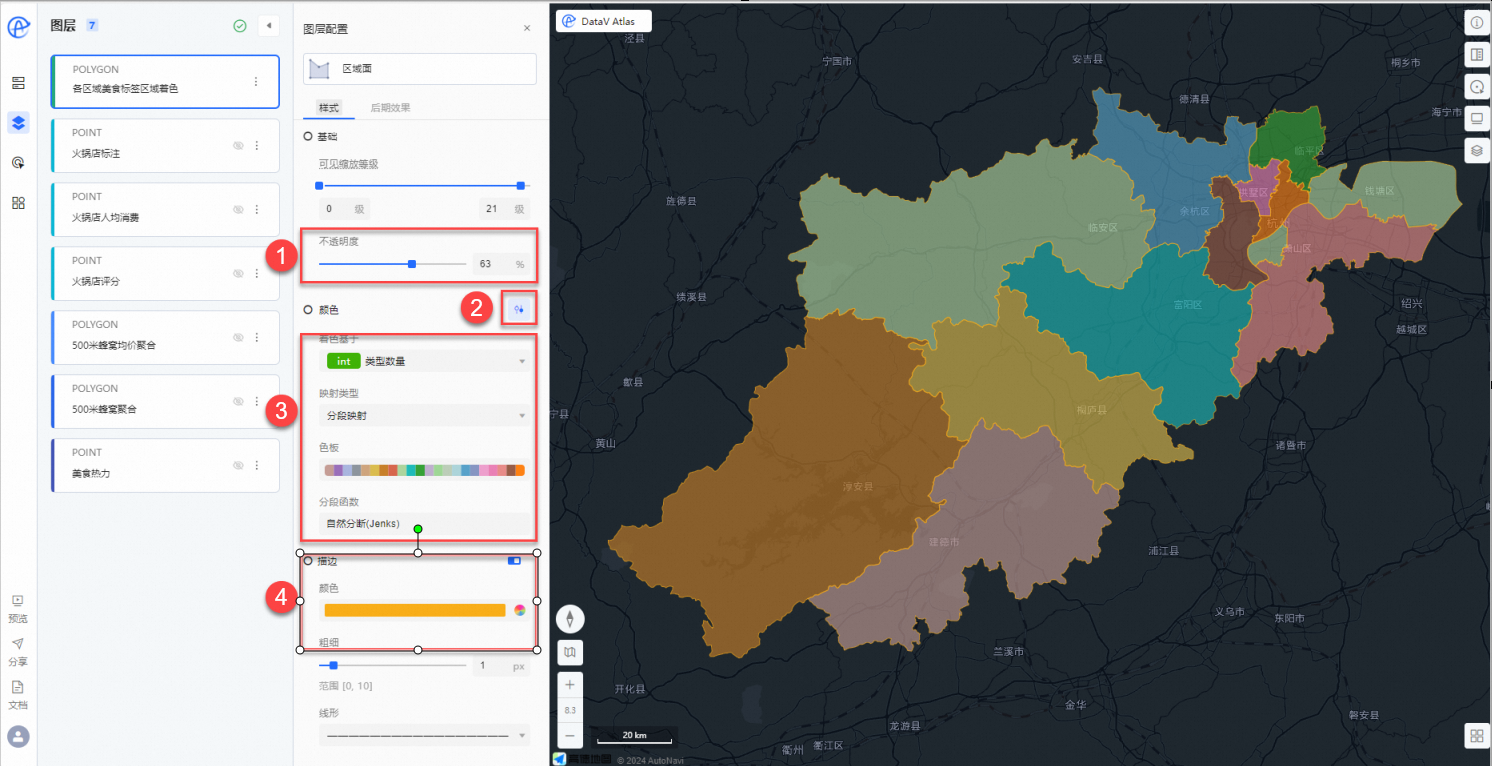Close the 图层配置 panel

tap(527, 28)
